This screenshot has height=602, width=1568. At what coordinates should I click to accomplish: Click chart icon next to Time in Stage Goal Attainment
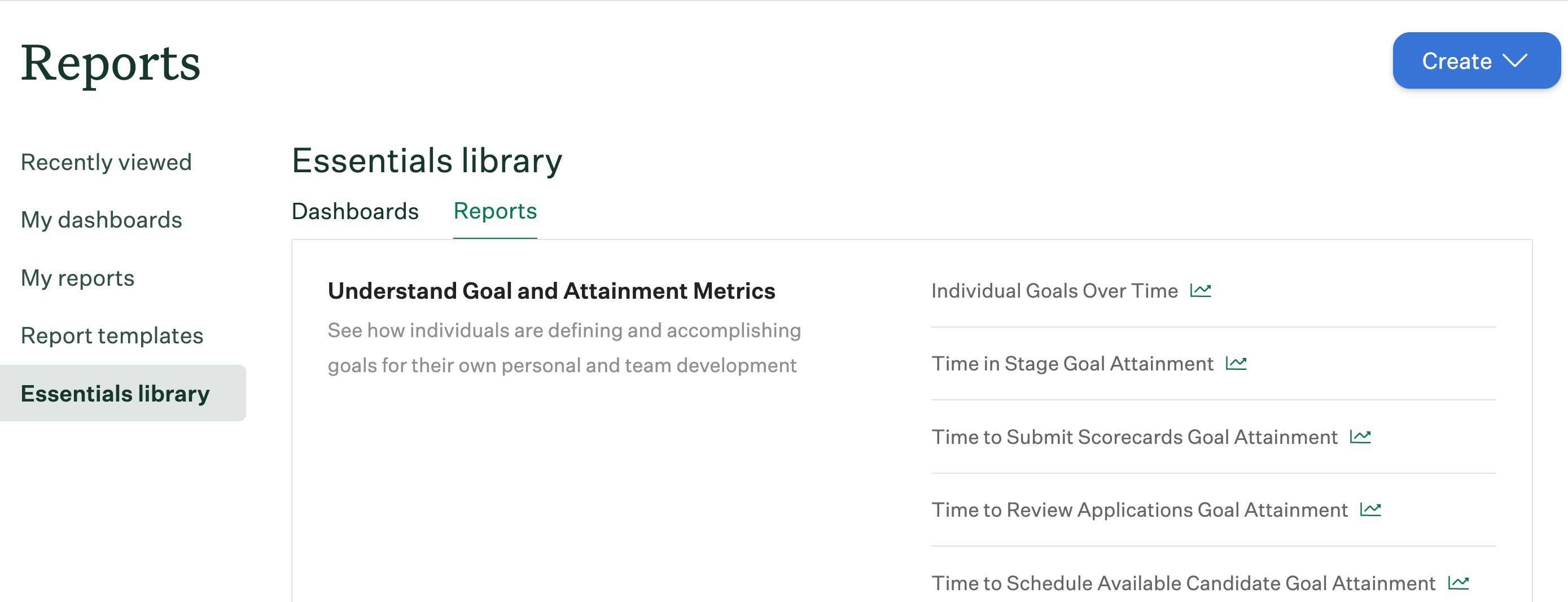[1236, 364]
